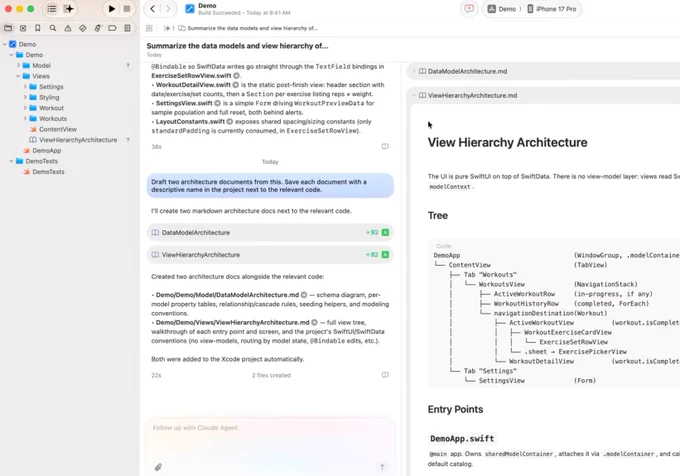Expand the Settings folder
The image size is (680, 476).
click(25, 87)
